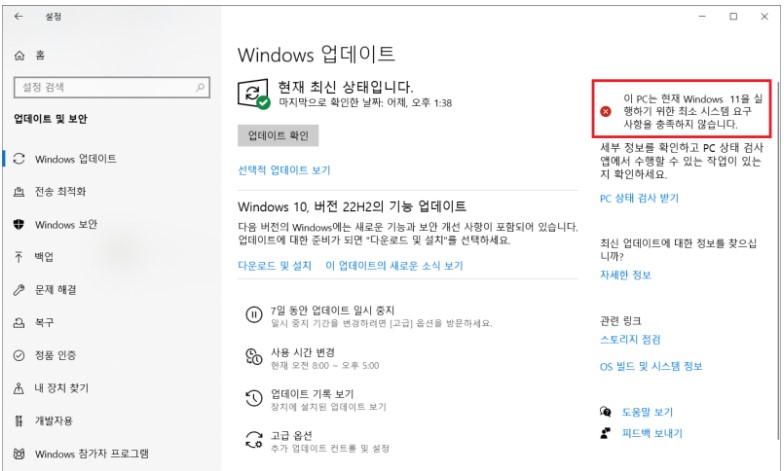Viewport: 784px width, 471px height.
Task: Minimize the Settings window
Action: point(702,16)
